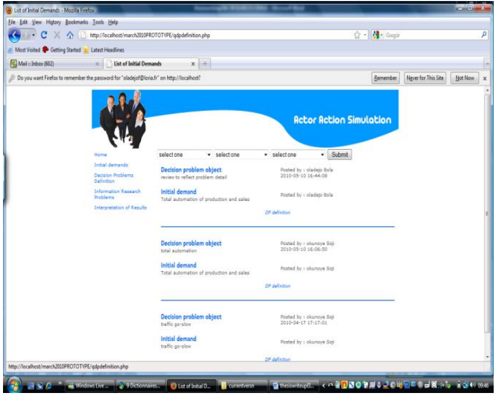495x394 pixels.
Task: Click the Submit button
Action: tap(340, 155)
